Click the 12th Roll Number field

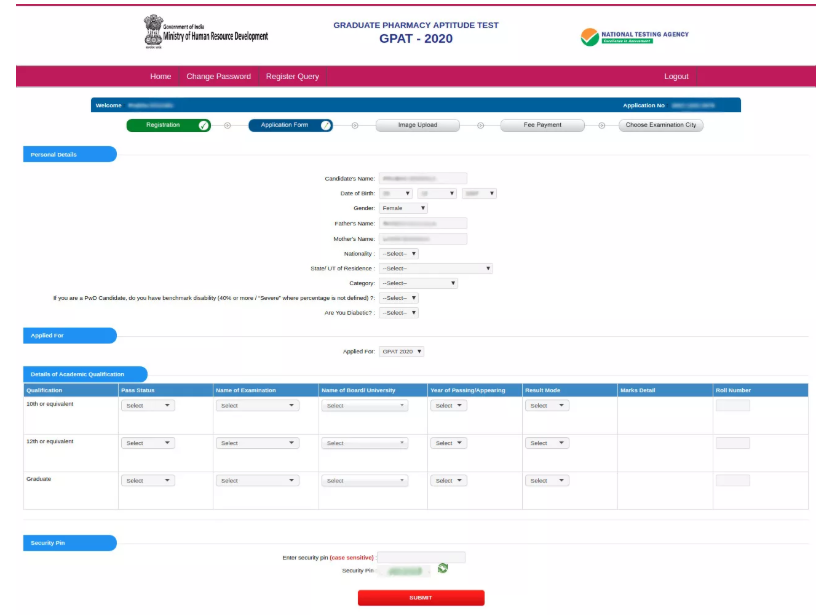[x=732, y=443]
